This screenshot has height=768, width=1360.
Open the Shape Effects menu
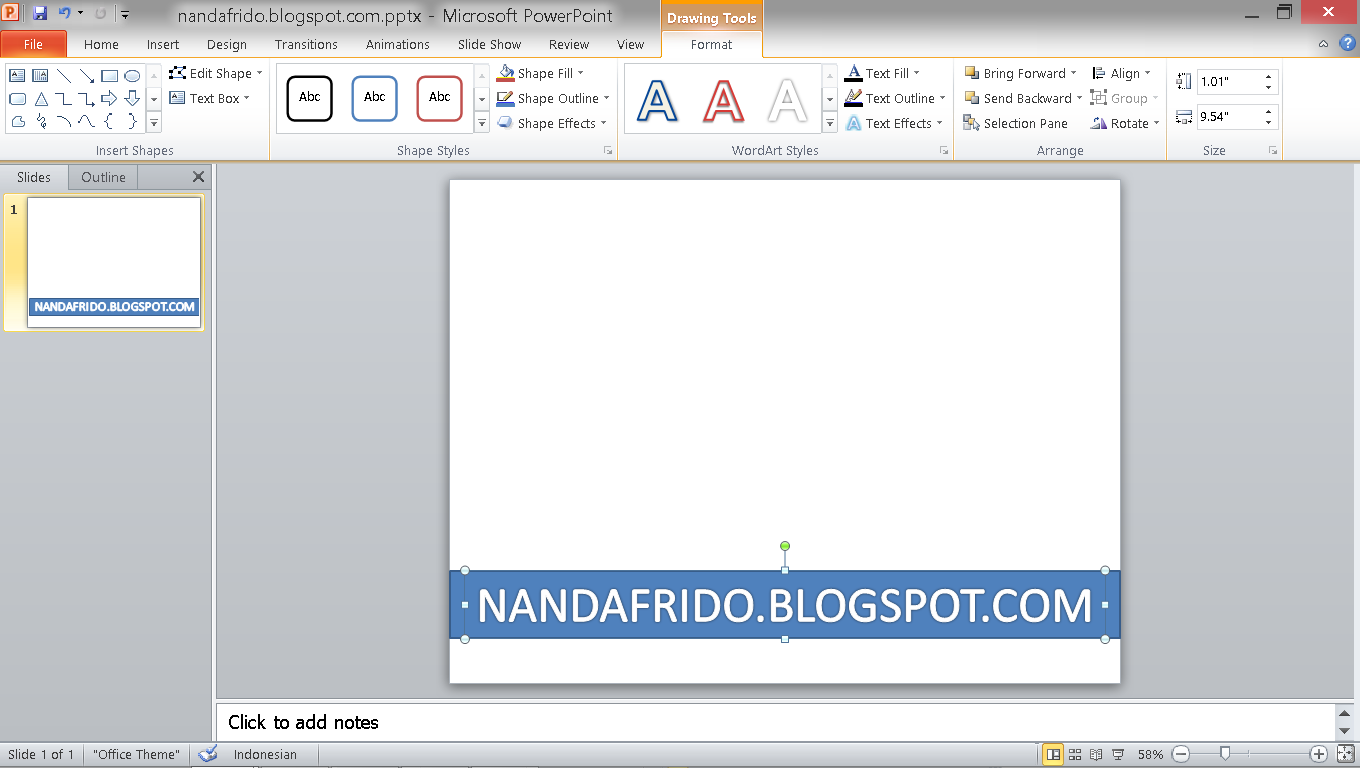[552, 123]
